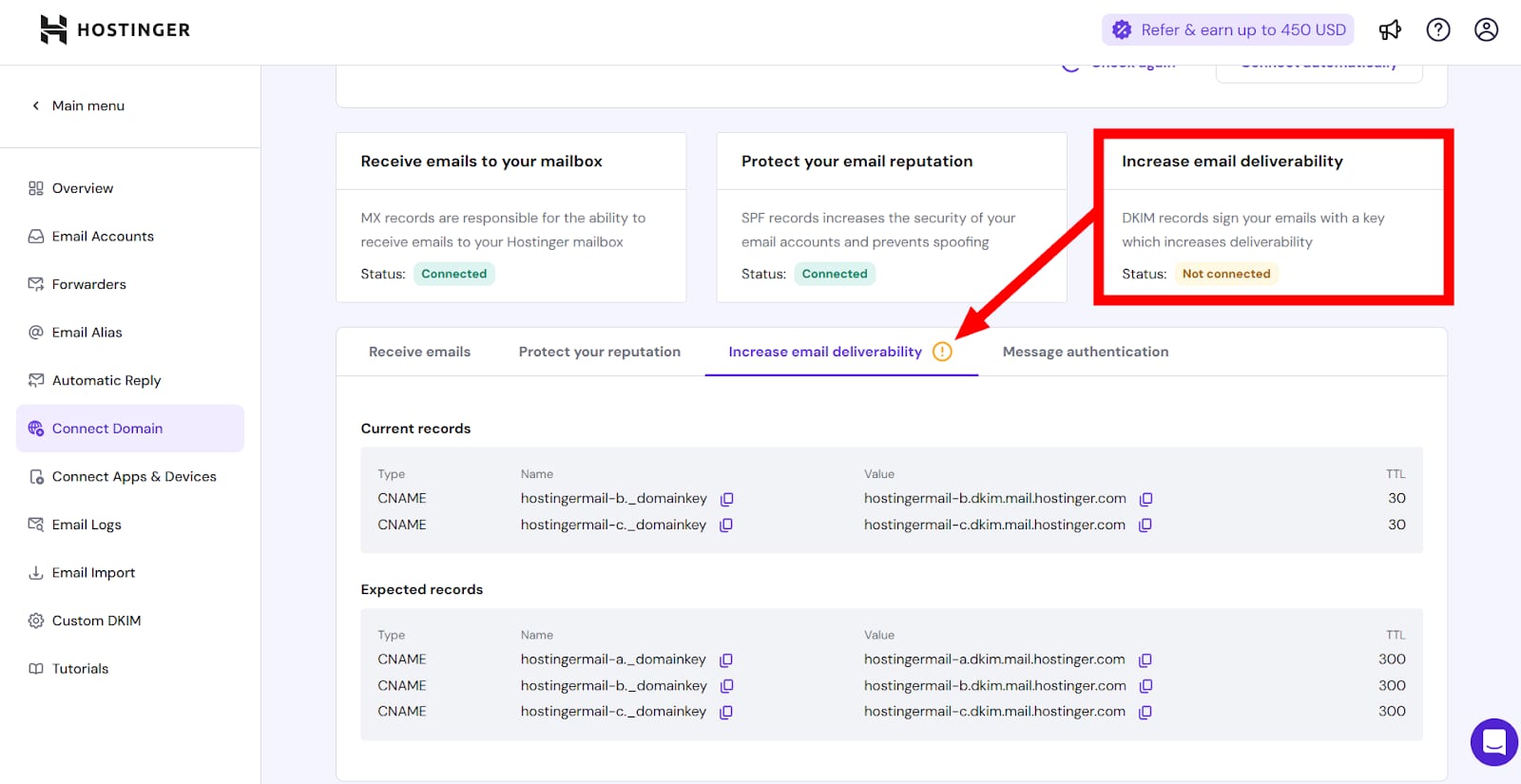
Task: Click the Hostinger logo
Action: pos(115,29)
